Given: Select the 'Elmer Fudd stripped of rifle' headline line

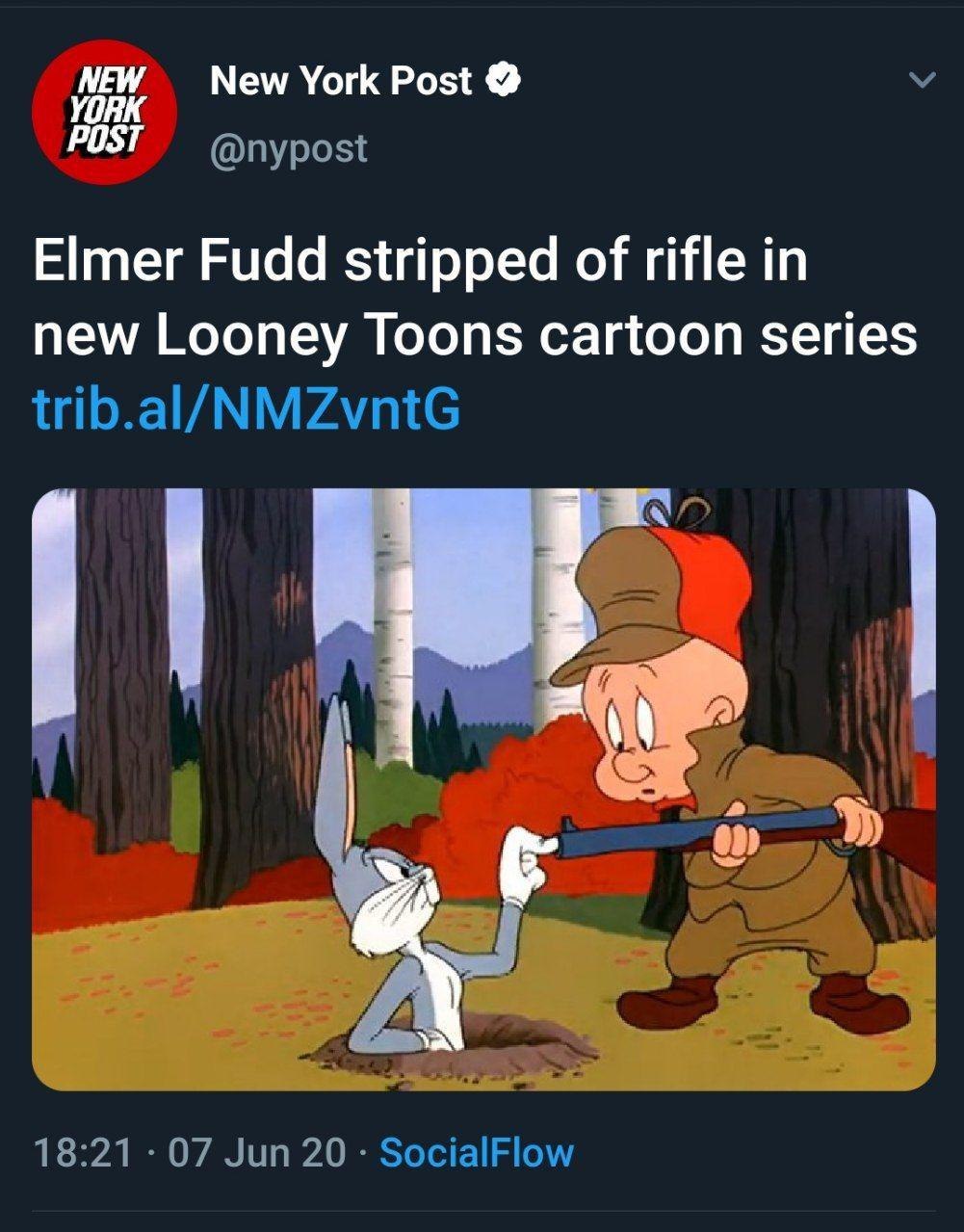Looking at the screenshot, I should [420, 262].
